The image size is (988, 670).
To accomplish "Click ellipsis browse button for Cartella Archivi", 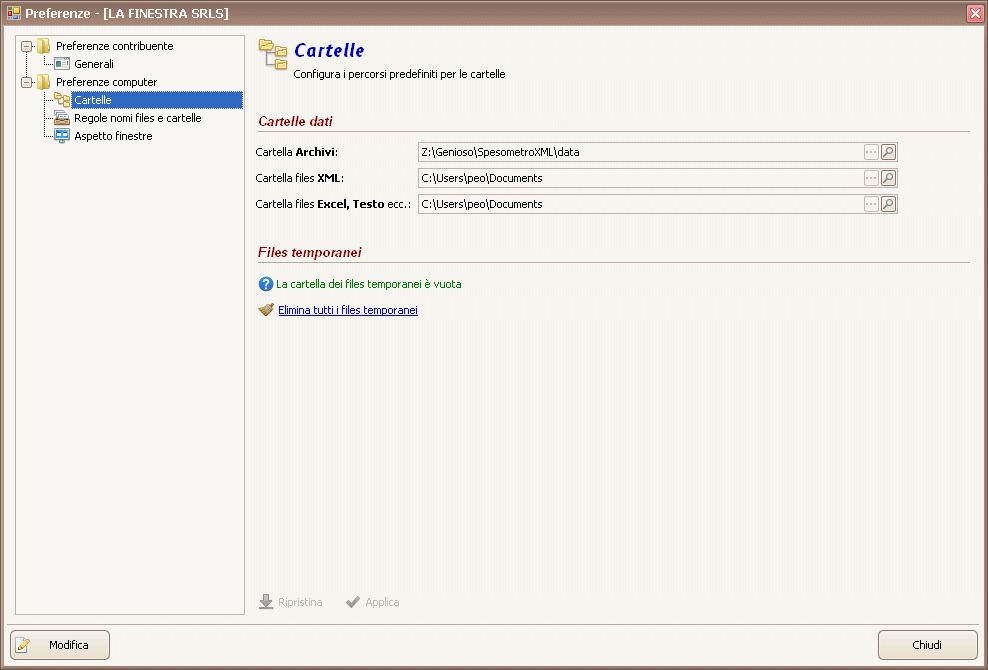I will (871, 152).
